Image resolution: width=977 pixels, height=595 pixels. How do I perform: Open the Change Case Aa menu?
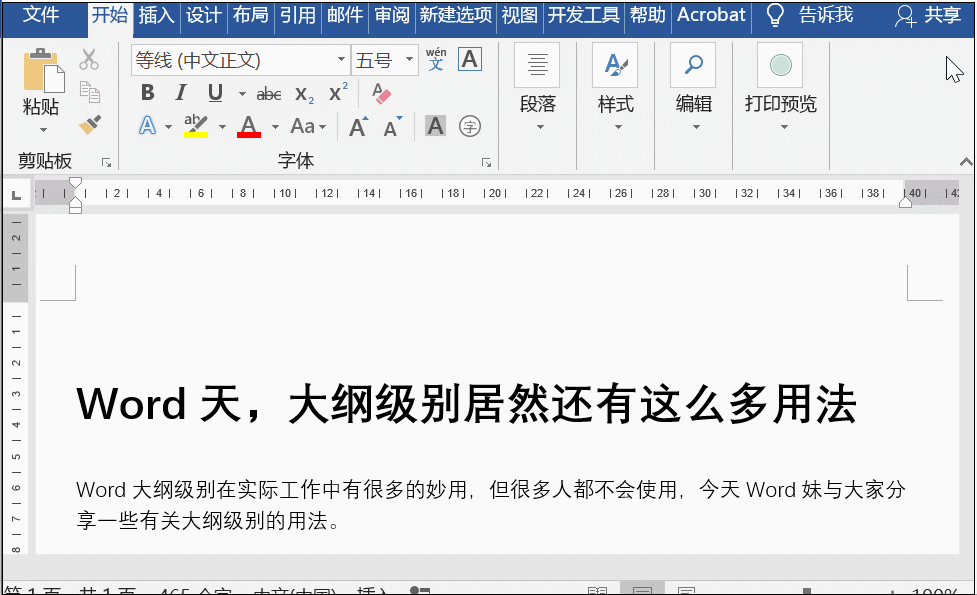point(308,126)
